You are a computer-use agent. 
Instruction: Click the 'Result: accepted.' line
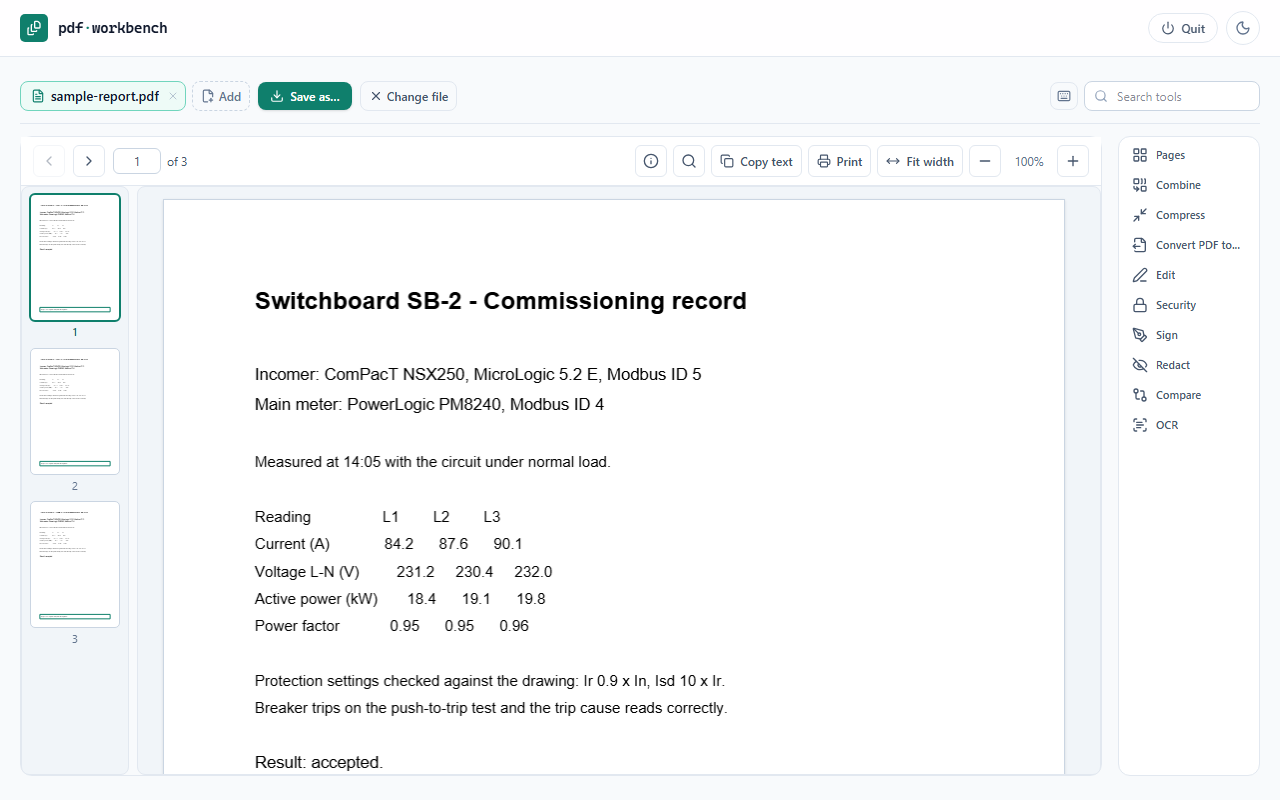[319, 762]
